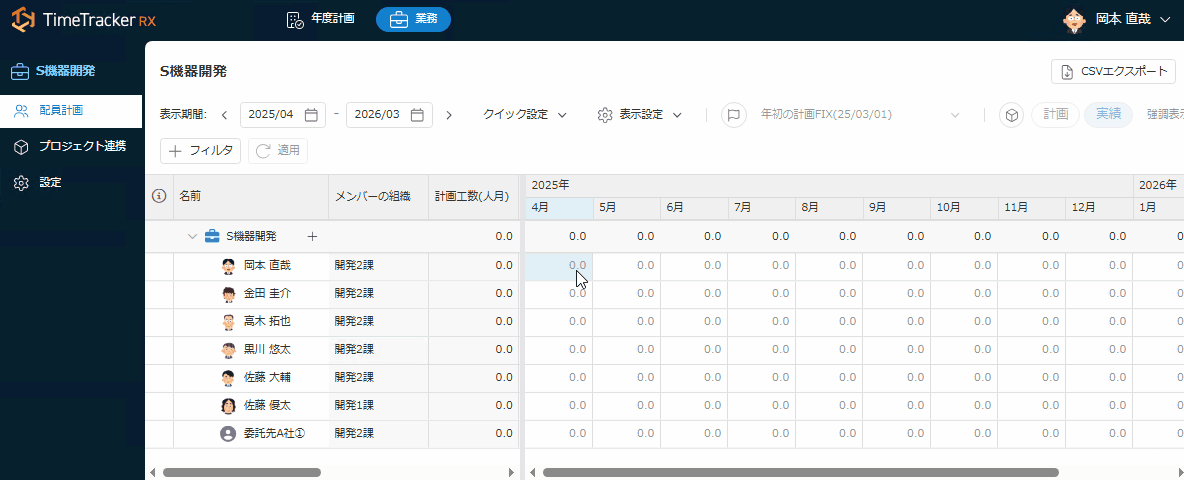Open the 岡本 直哉 user menu
1184x480 pixels.
tap(1115, 19)
